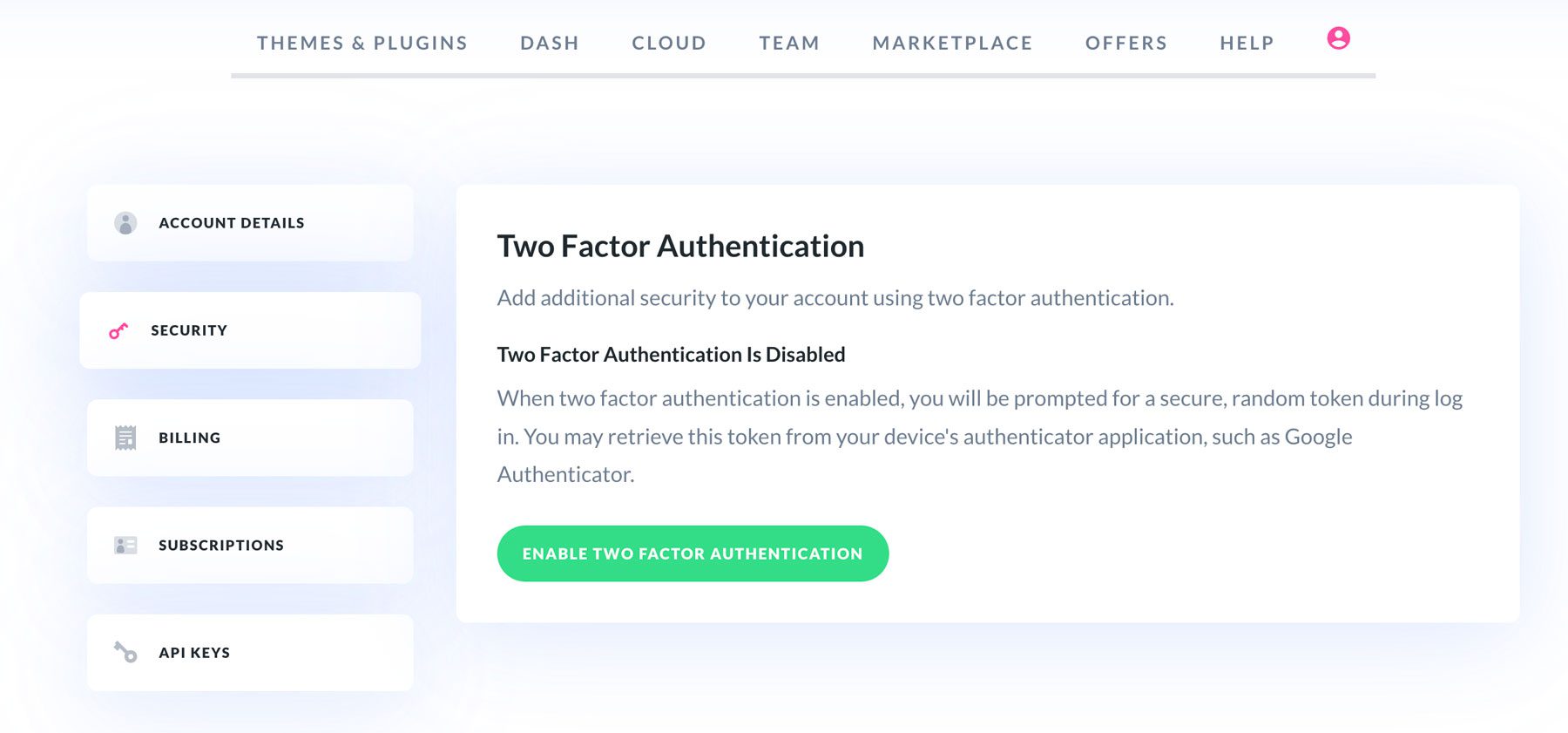Open the Marketplace section
Viewport: 1568px width, 733px height.
click(x=953, y=42)
